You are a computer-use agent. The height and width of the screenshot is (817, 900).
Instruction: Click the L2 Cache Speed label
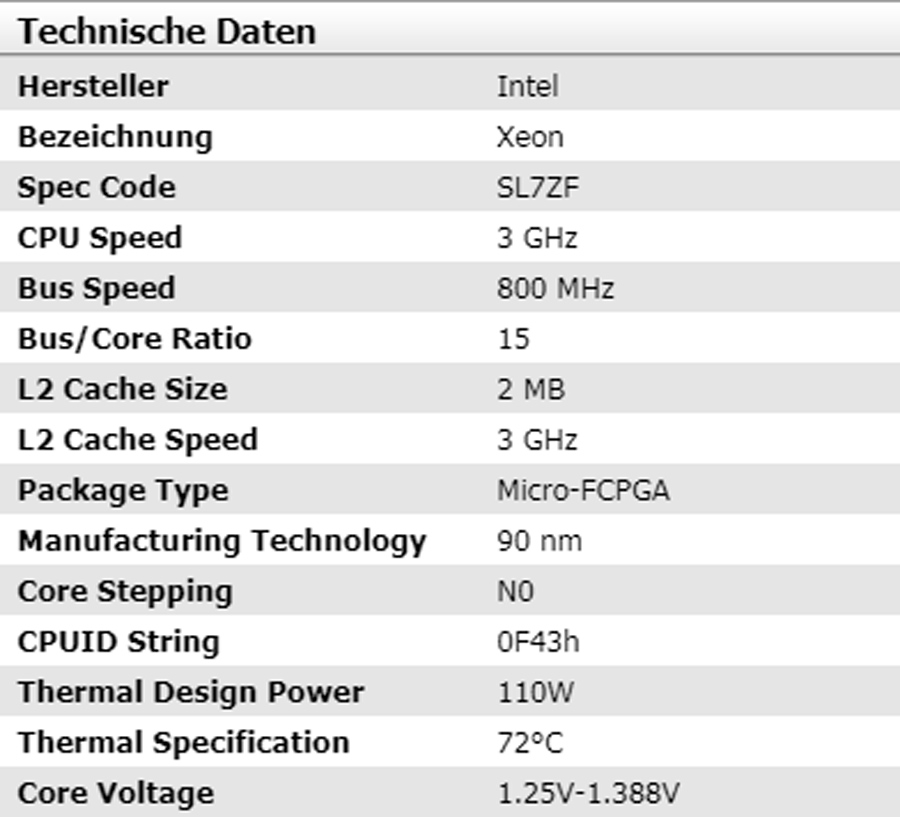point(137,440)
